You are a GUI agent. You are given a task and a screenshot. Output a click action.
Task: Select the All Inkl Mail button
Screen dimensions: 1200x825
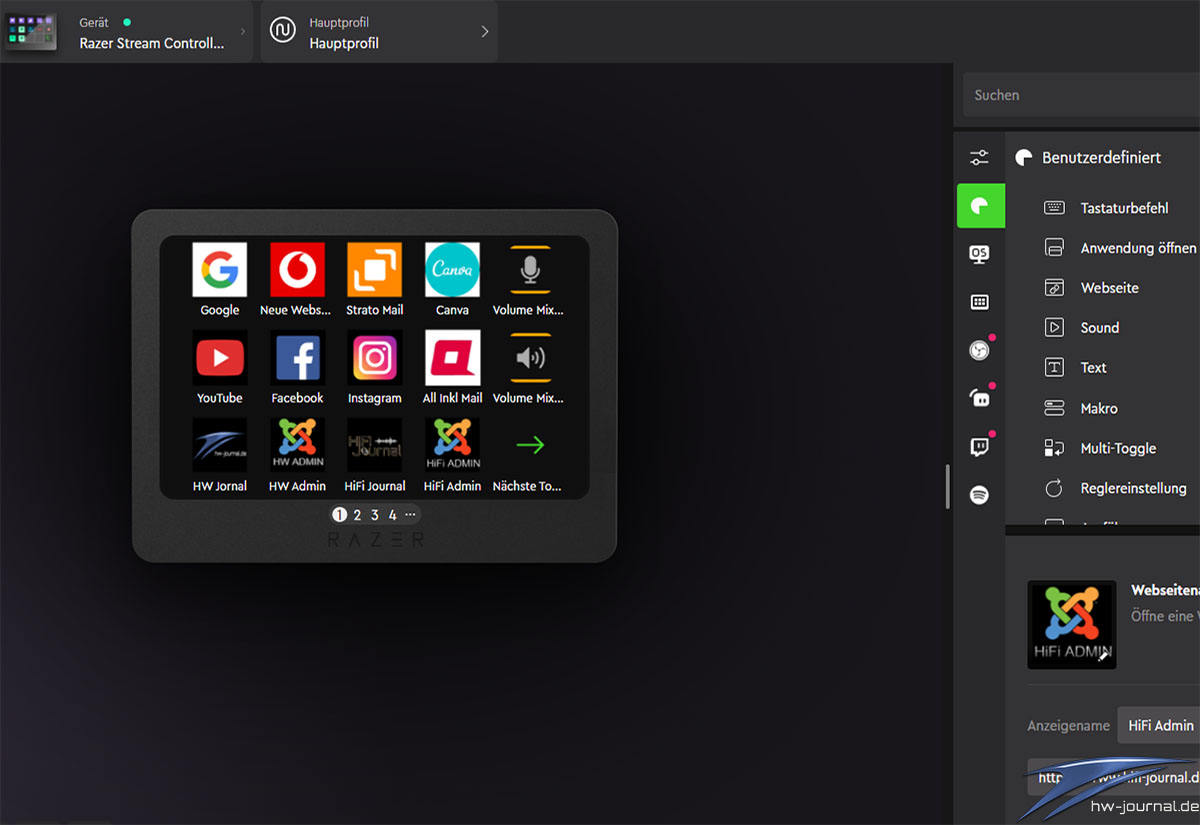452,358
